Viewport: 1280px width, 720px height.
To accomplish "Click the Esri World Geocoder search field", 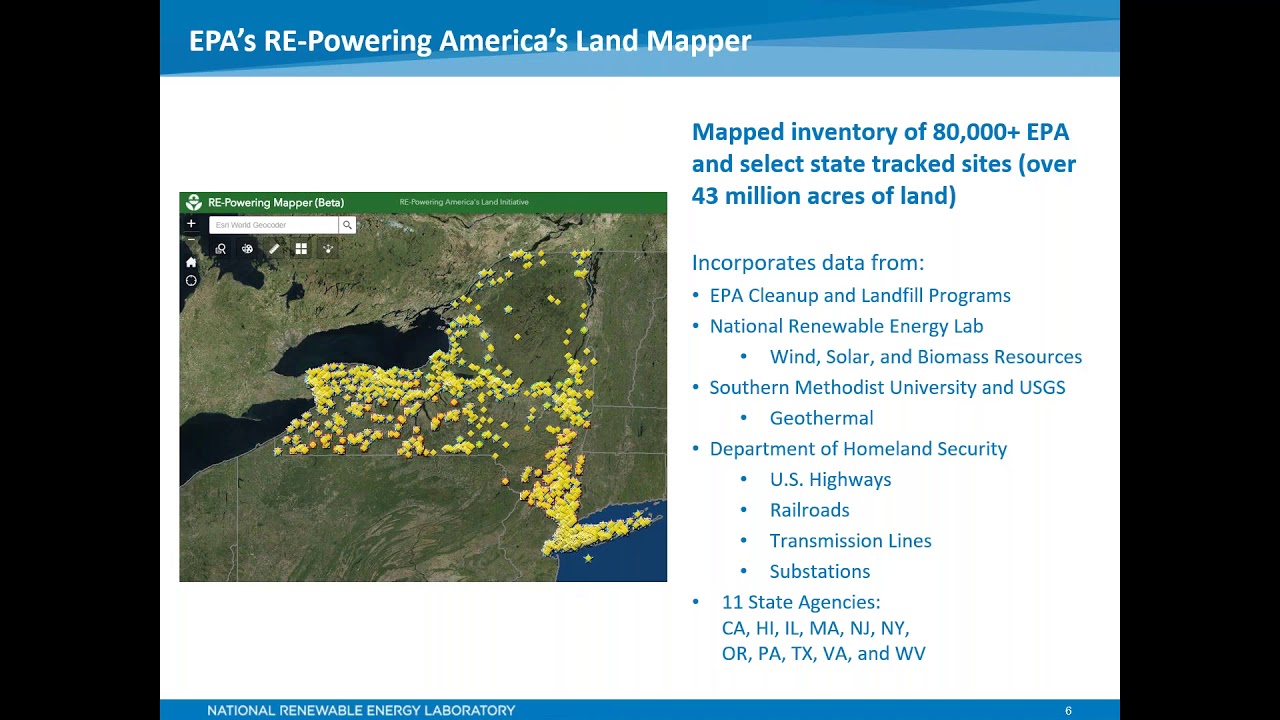I will [x=274, y=225].
